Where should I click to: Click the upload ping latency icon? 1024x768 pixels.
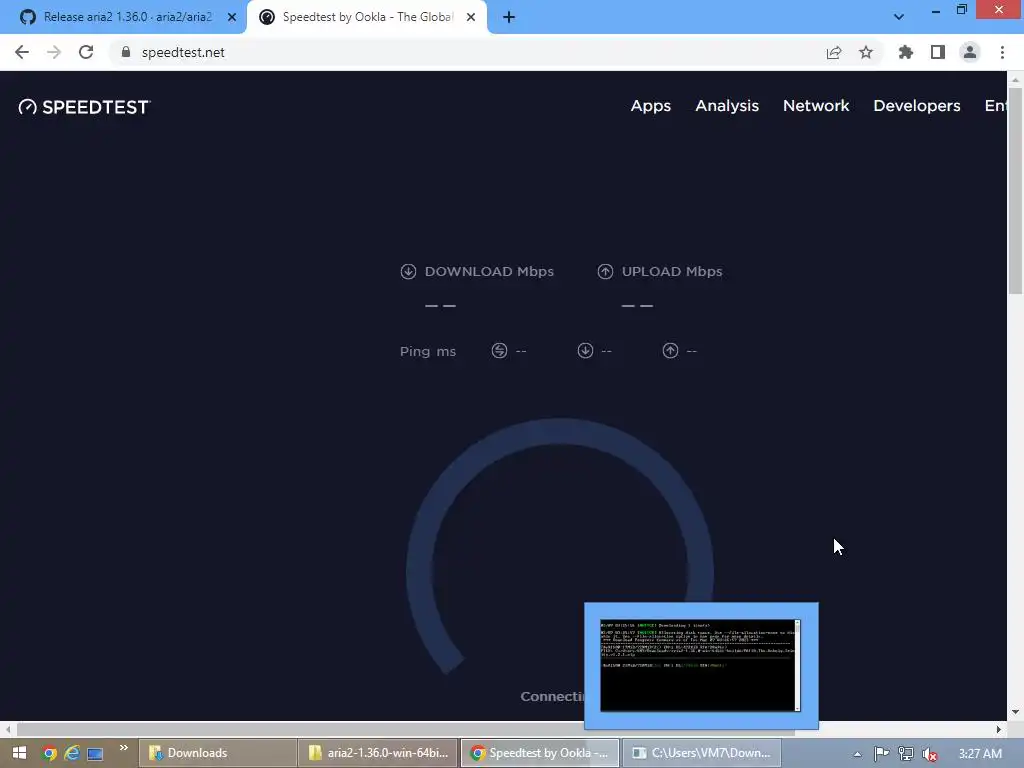671,351
